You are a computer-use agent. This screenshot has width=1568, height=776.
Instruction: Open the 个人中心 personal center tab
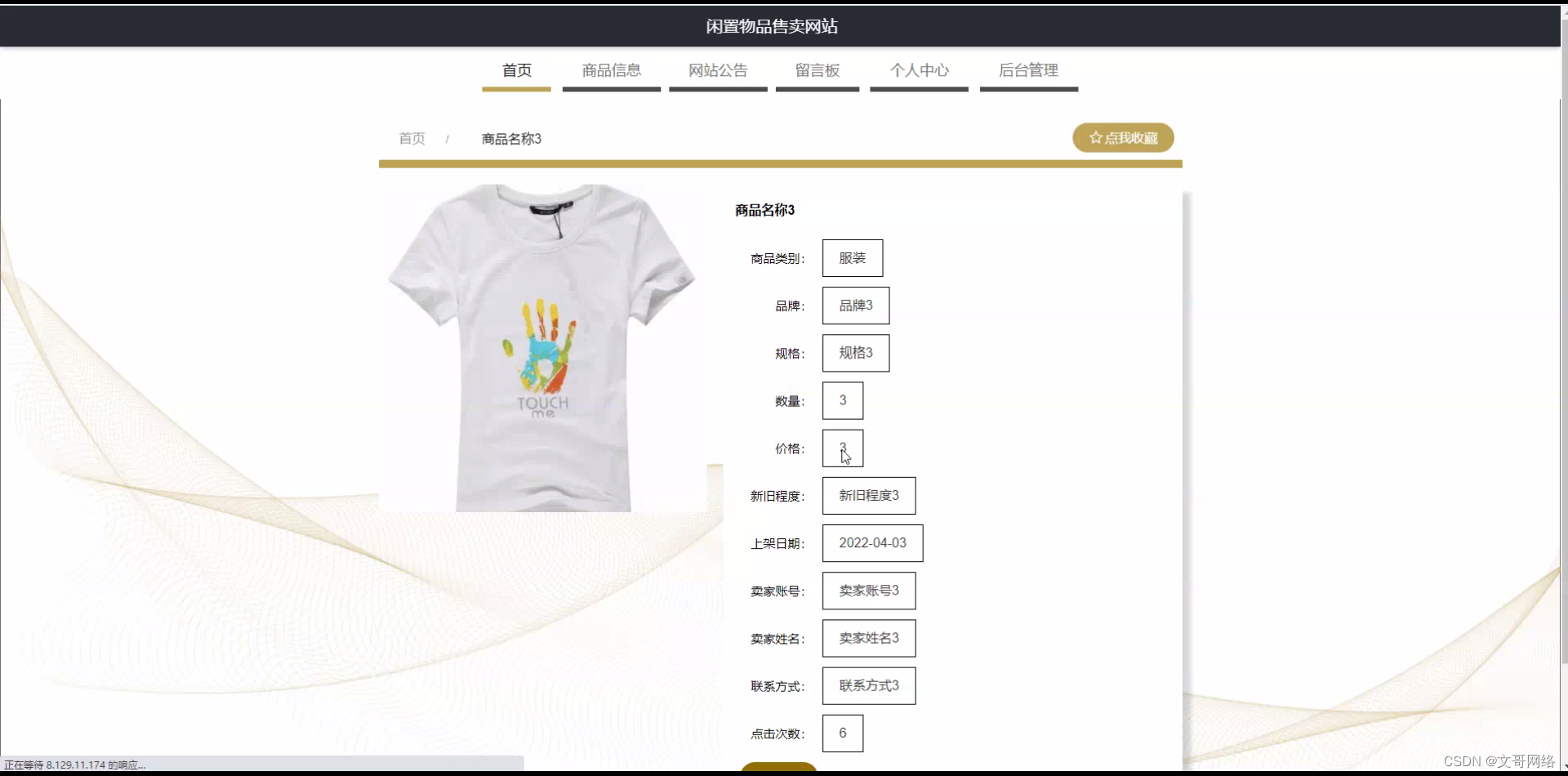click(x=919, y=70)
